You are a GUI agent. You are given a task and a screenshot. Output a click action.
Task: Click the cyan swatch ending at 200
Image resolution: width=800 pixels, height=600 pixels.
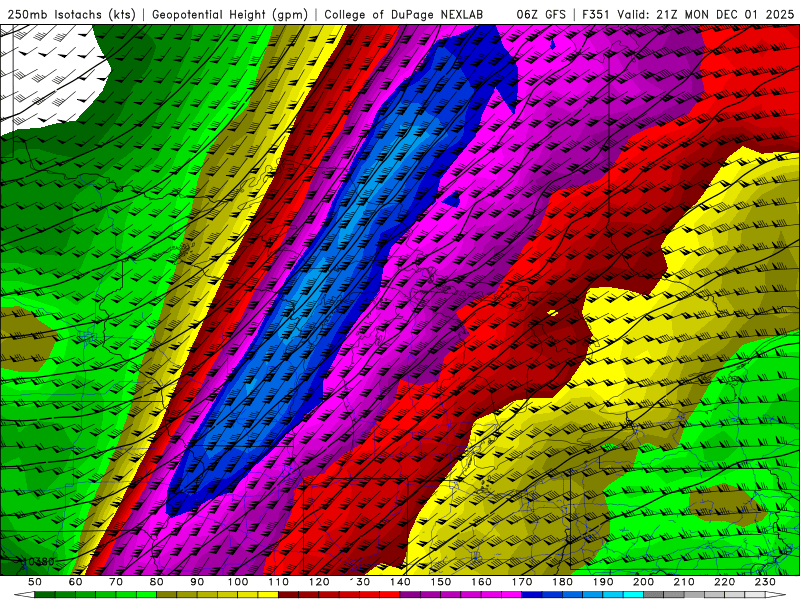point(633,594)
